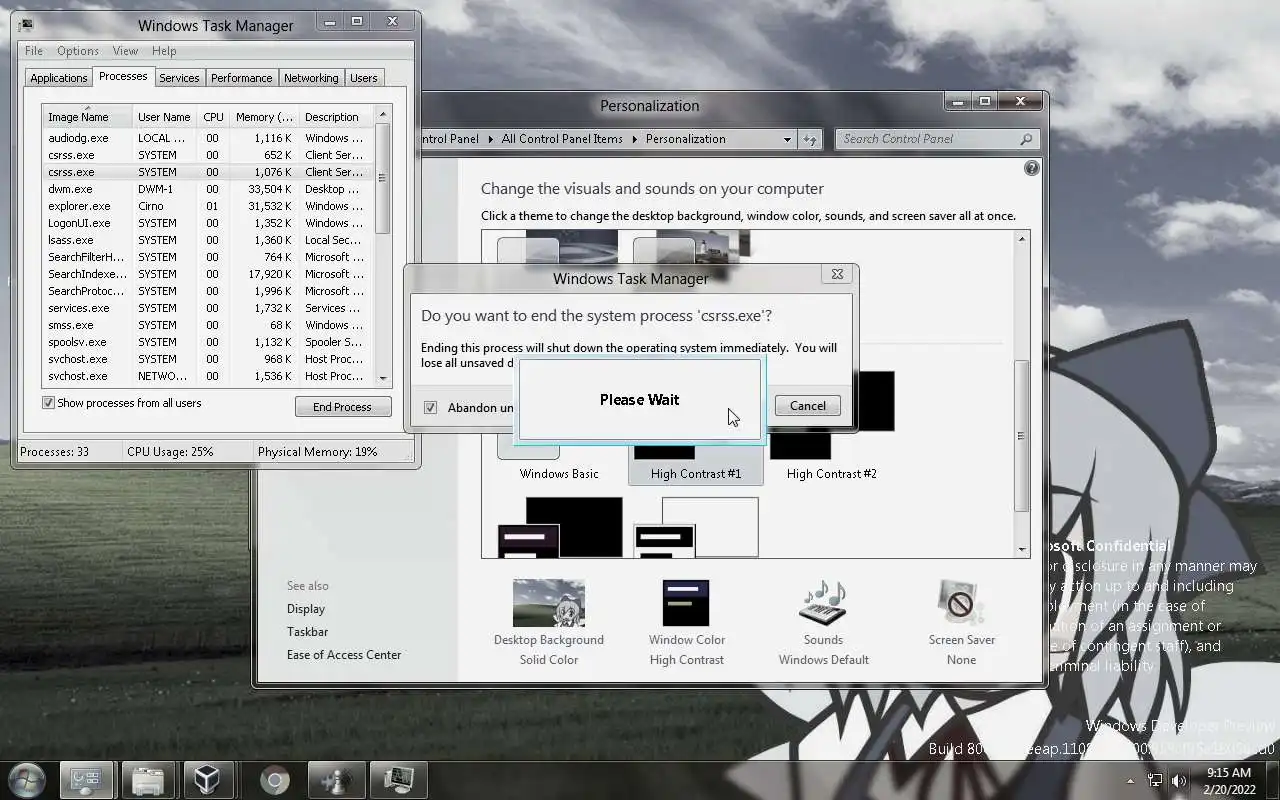1280x800 pixels.
Task: Click themes list scroll up arrow
Action: tap(1022, 239)
